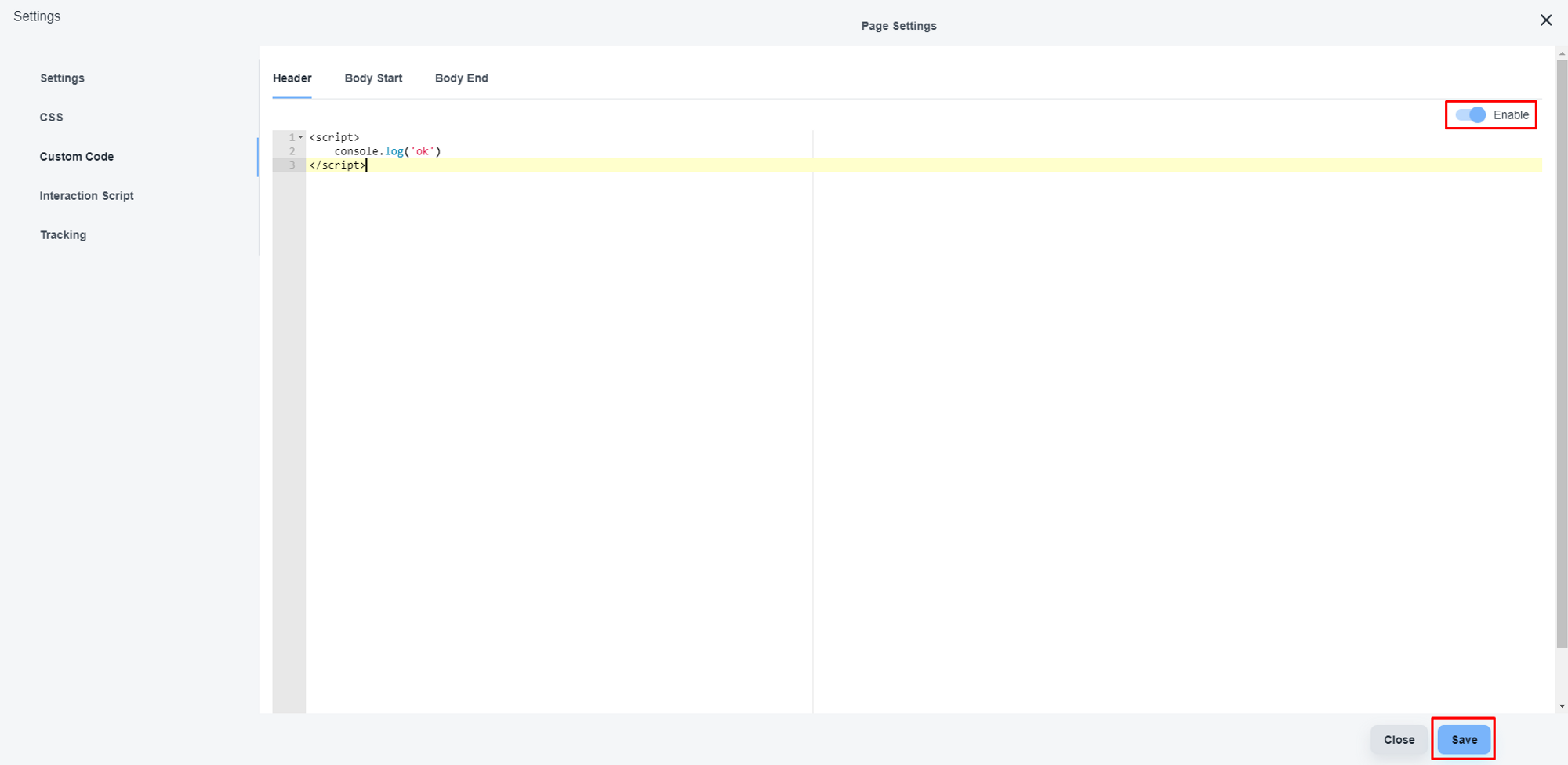The width and height of the screenshot is (1568, 765).
Task: Select the Header tab
Action: 292,78
